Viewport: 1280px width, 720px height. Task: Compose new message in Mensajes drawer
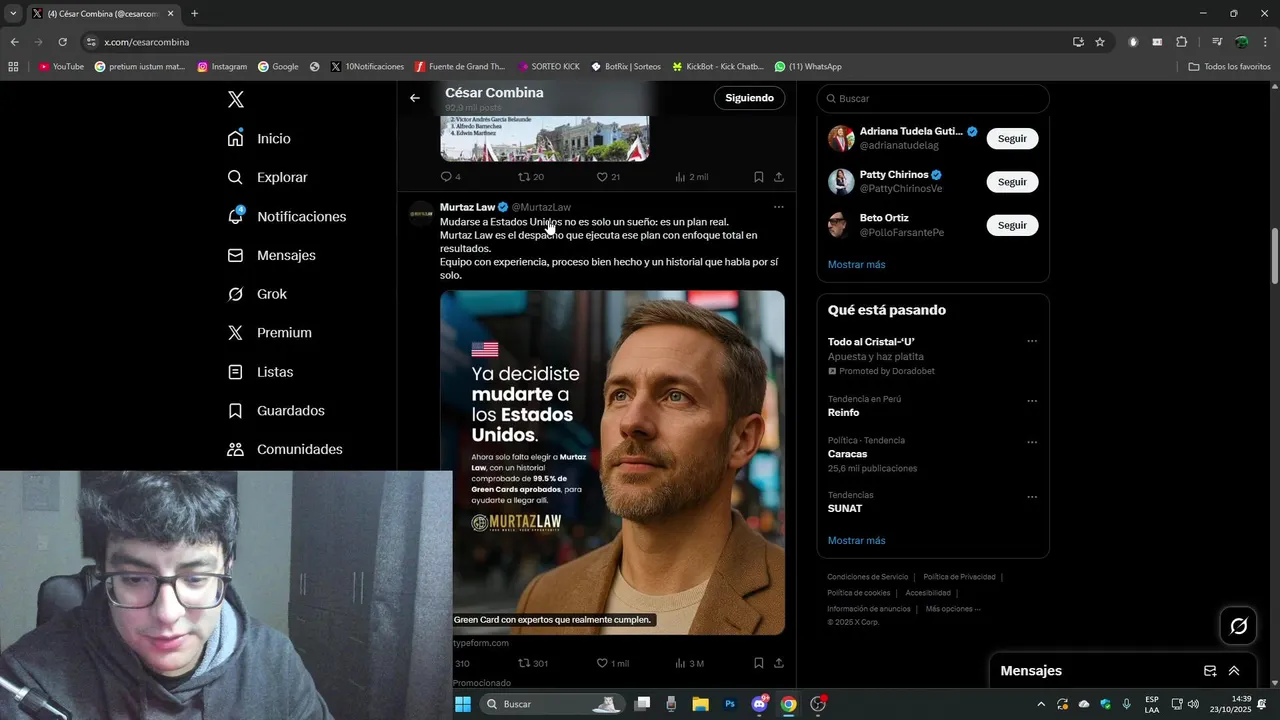1210,671
